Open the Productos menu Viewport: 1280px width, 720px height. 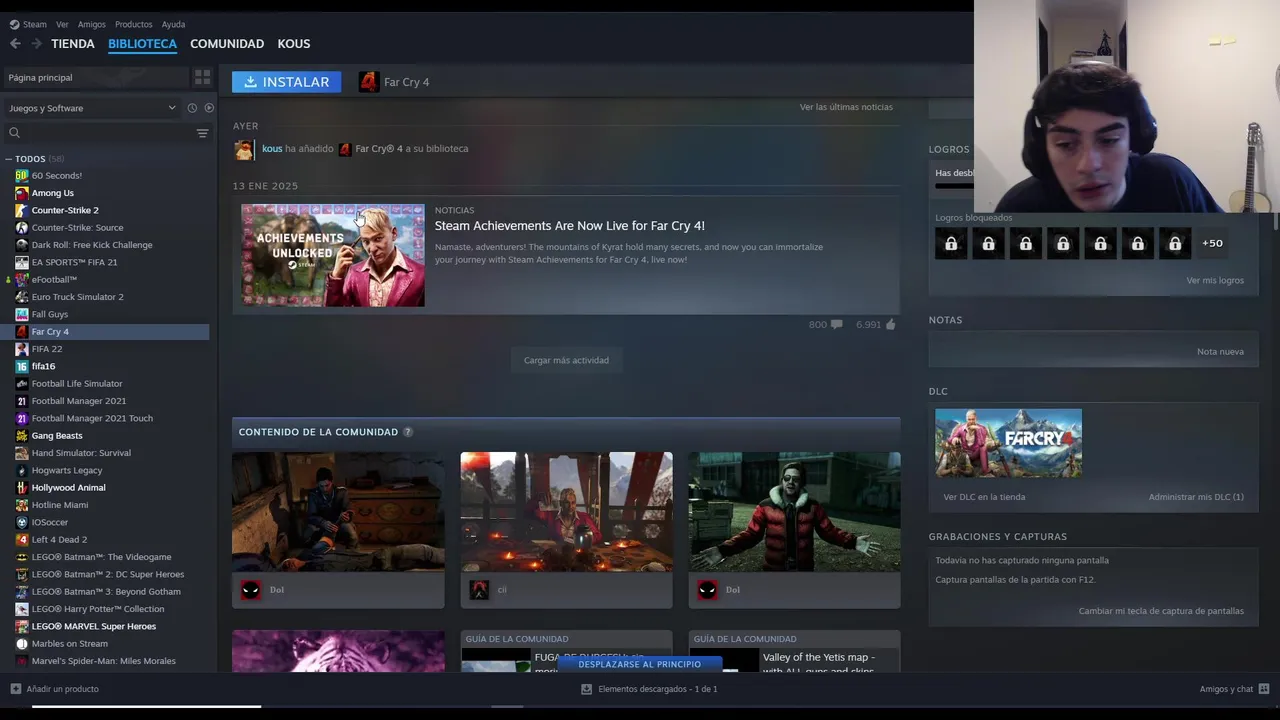click(x=134, y=24)
